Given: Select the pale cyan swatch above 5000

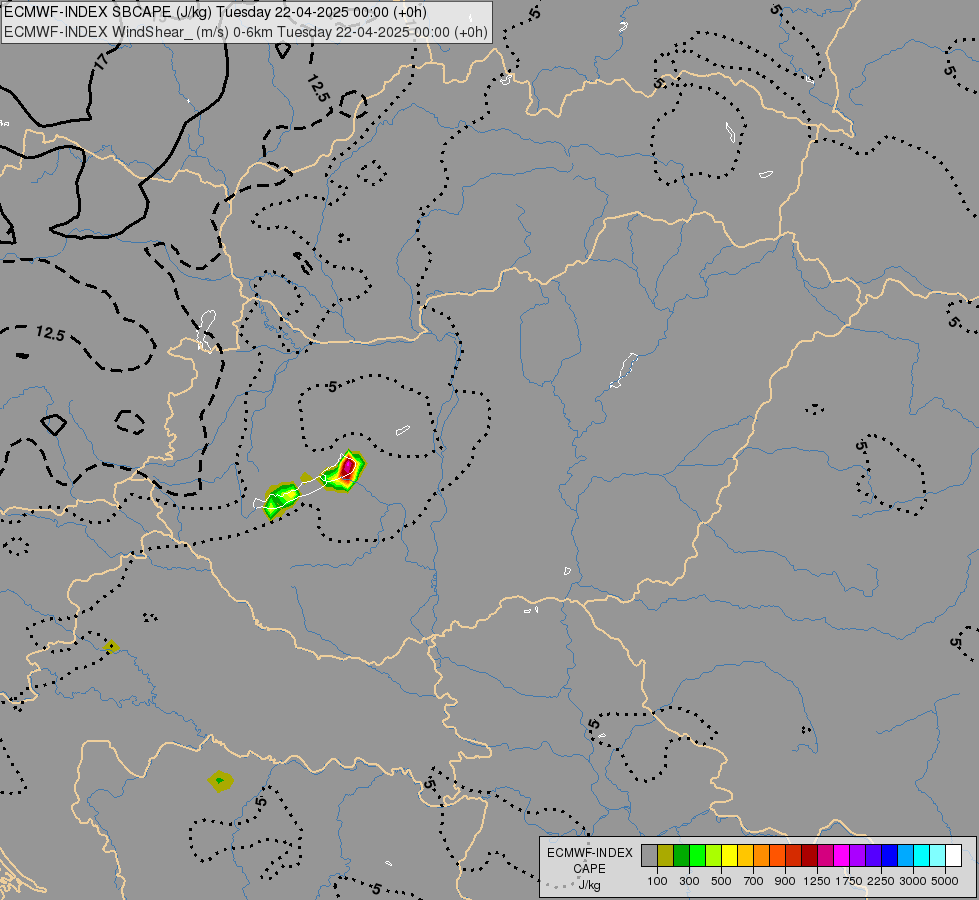Looking at the screenshot, I should tap(938, 855).
